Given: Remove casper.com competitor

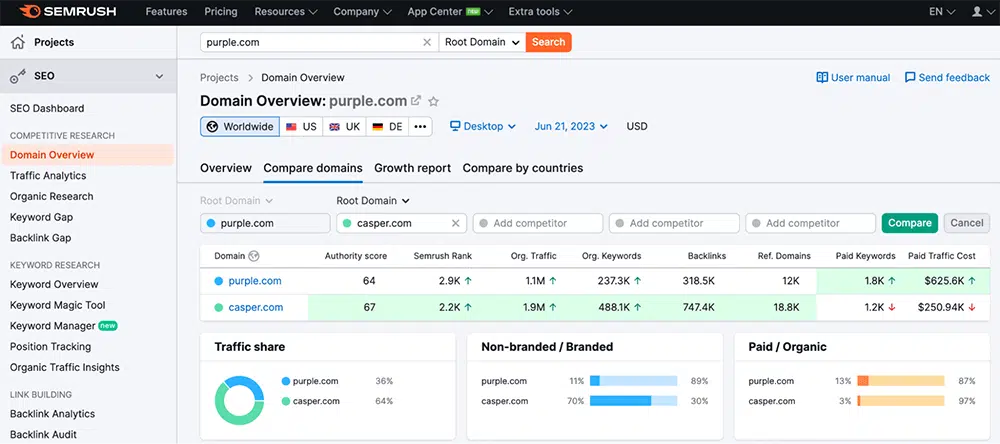Looking at the screenshot, I should click(455, 223).
